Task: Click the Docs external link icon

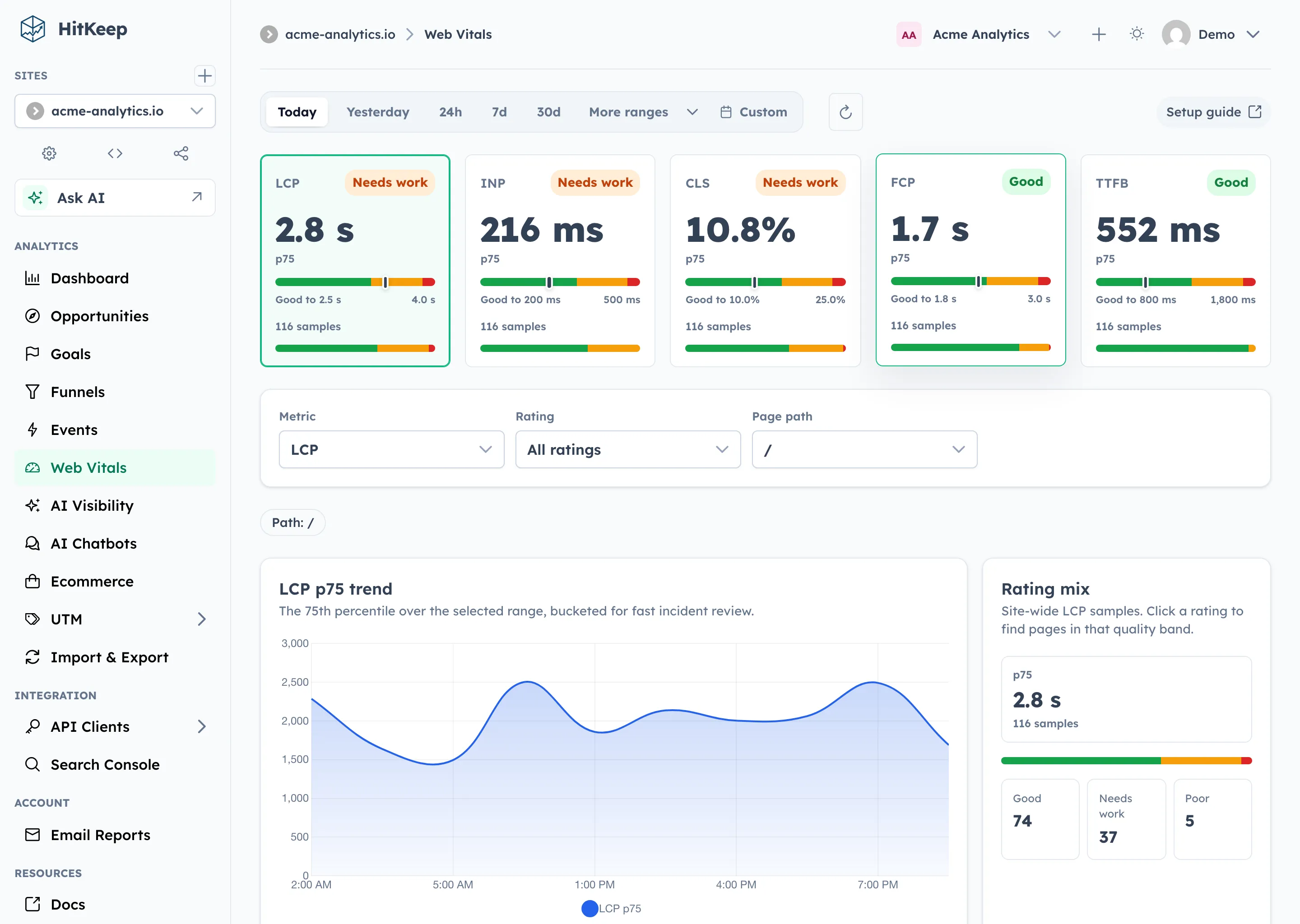Action: click(32, 904)
